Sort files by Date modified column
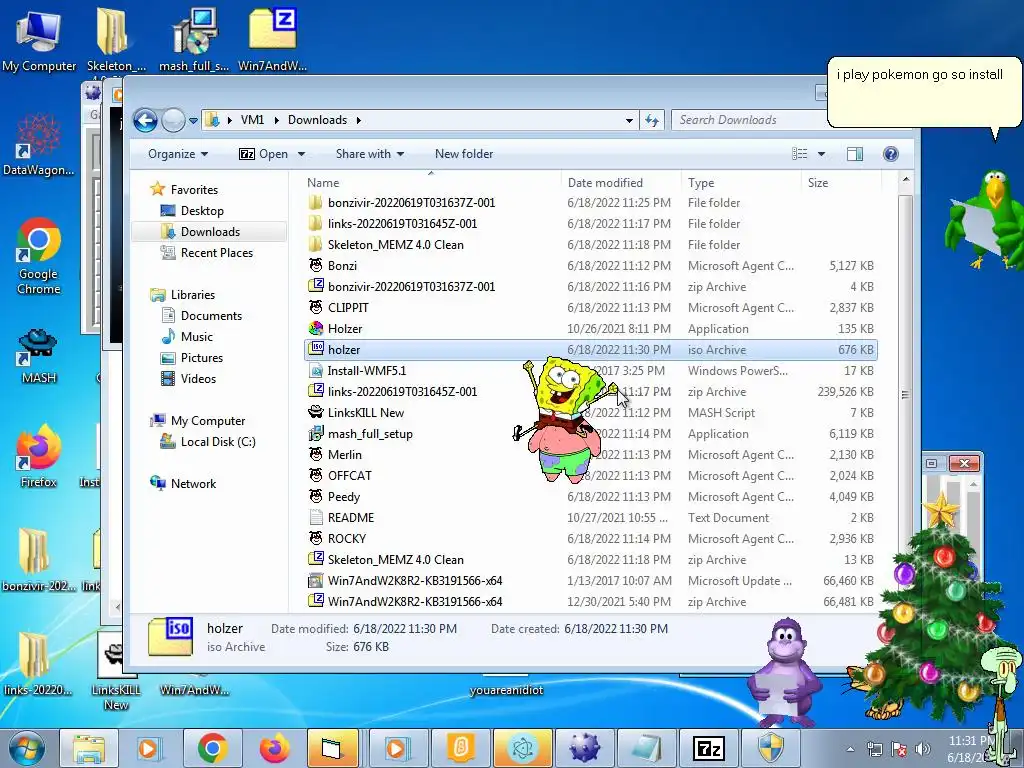The height and width of the screenshot is (768, 1024). (620, 183)
